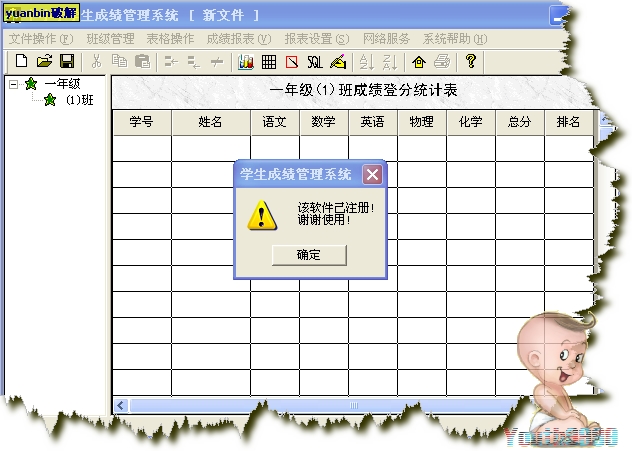Open the bar chart statistics icon
632x451 pixels.
246,62
